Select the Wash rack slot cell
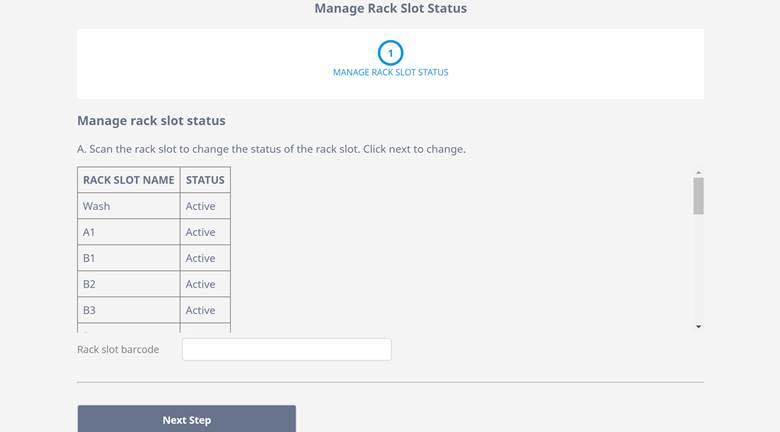 pyautogui.click(x=129, y=206)
